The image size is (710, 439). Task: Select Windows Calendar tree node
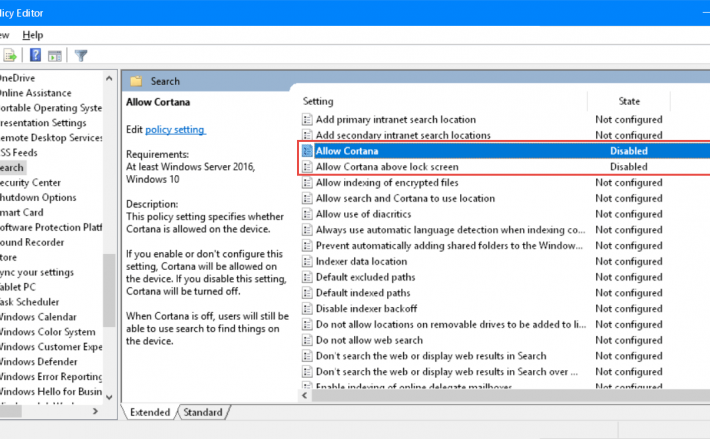coord(38,317)
